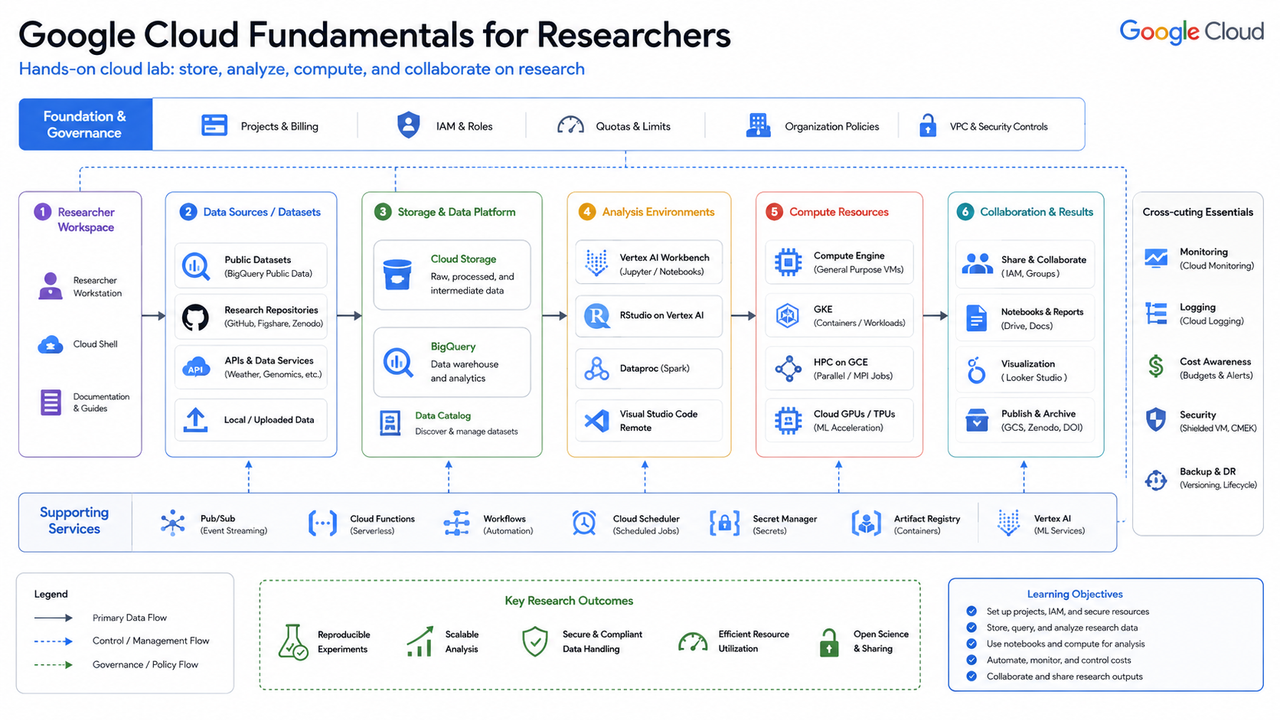Click the Organization Policies building icon
This screenshot has height=720, width=1280.
coord(758,125)
